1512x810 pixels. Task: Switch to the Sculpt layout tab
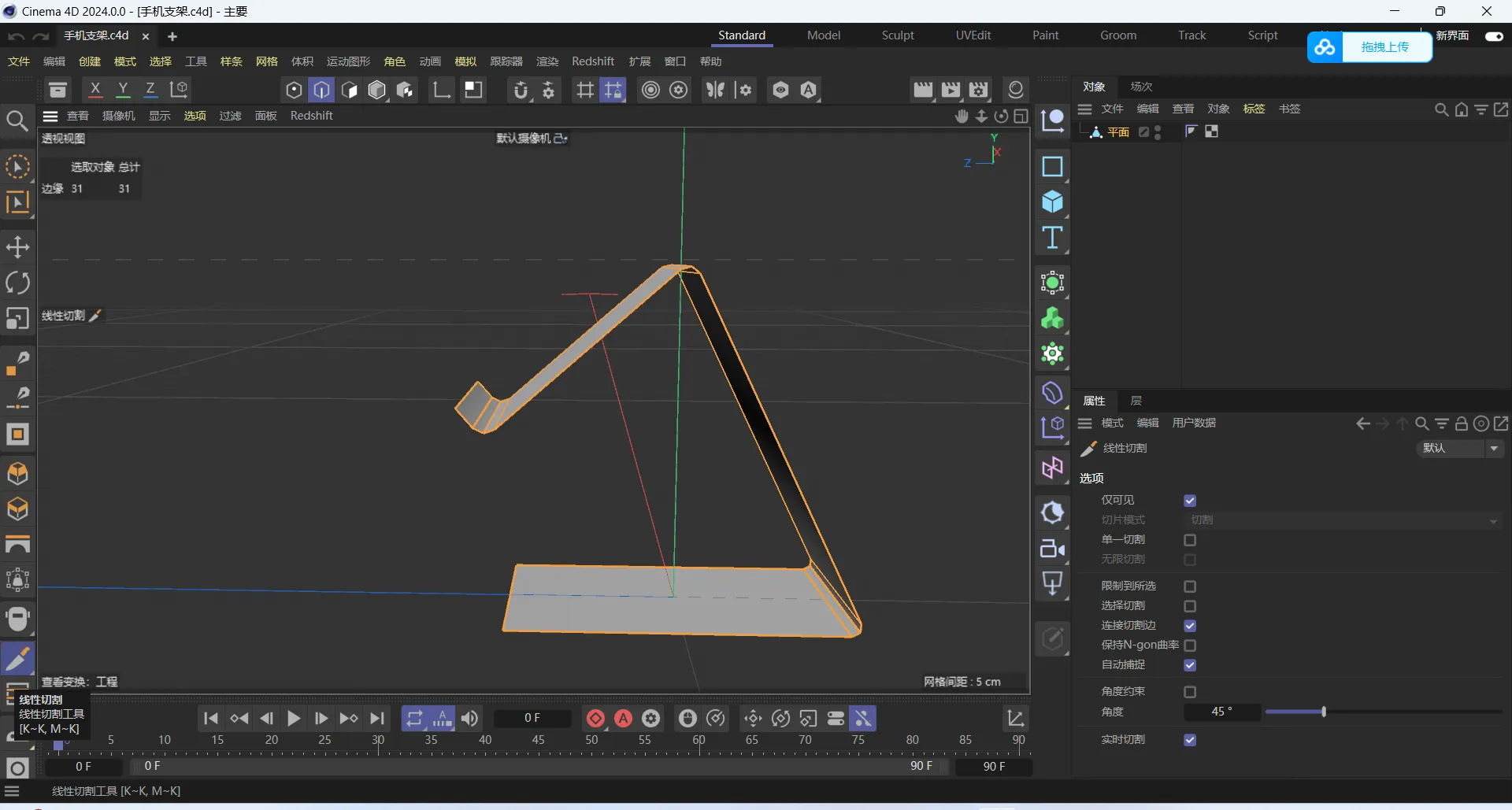click(x=898, y=35)
